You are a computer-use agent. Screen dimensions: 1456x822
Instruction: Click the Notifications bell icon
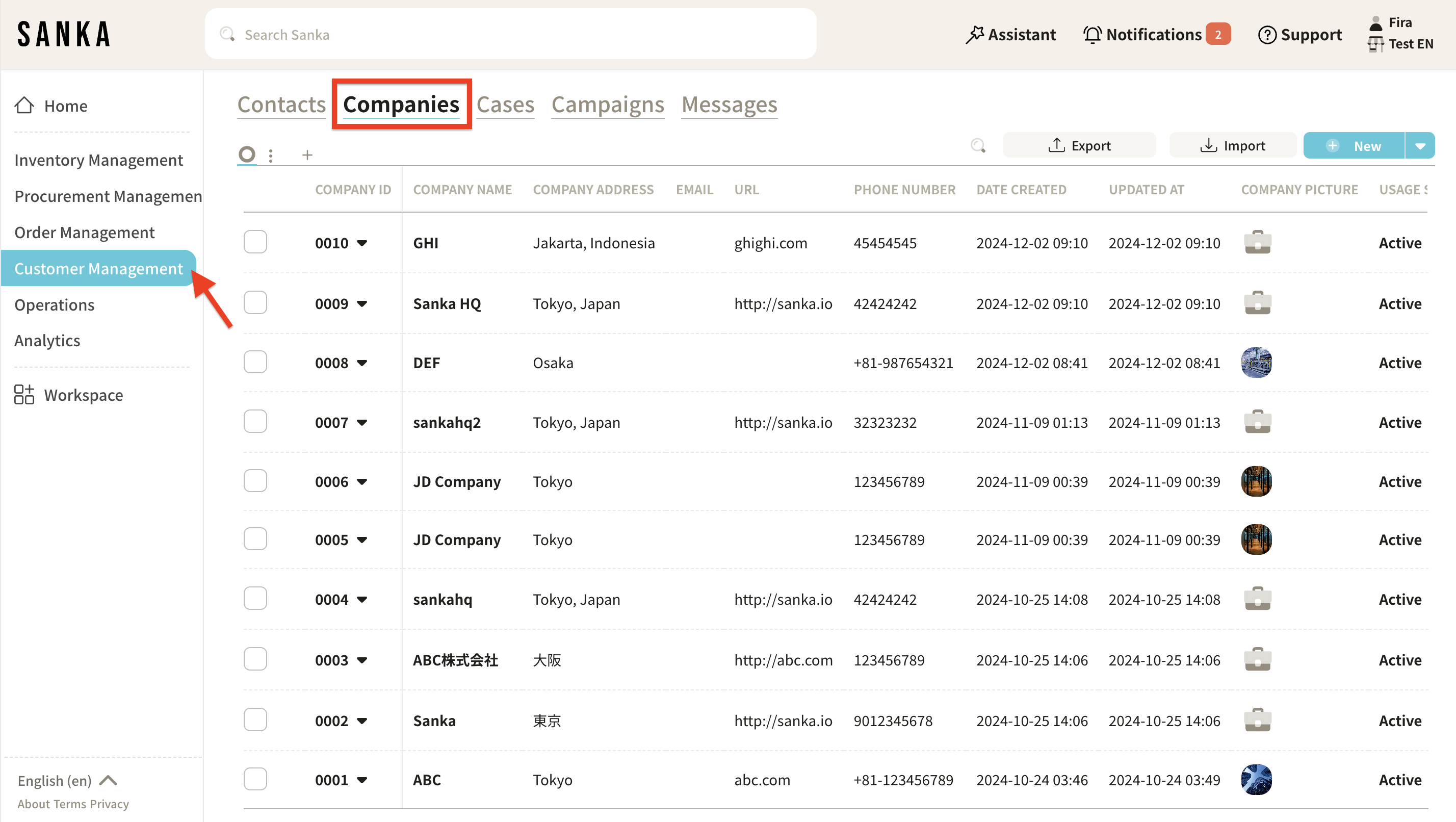click(x=1092, y=35)
